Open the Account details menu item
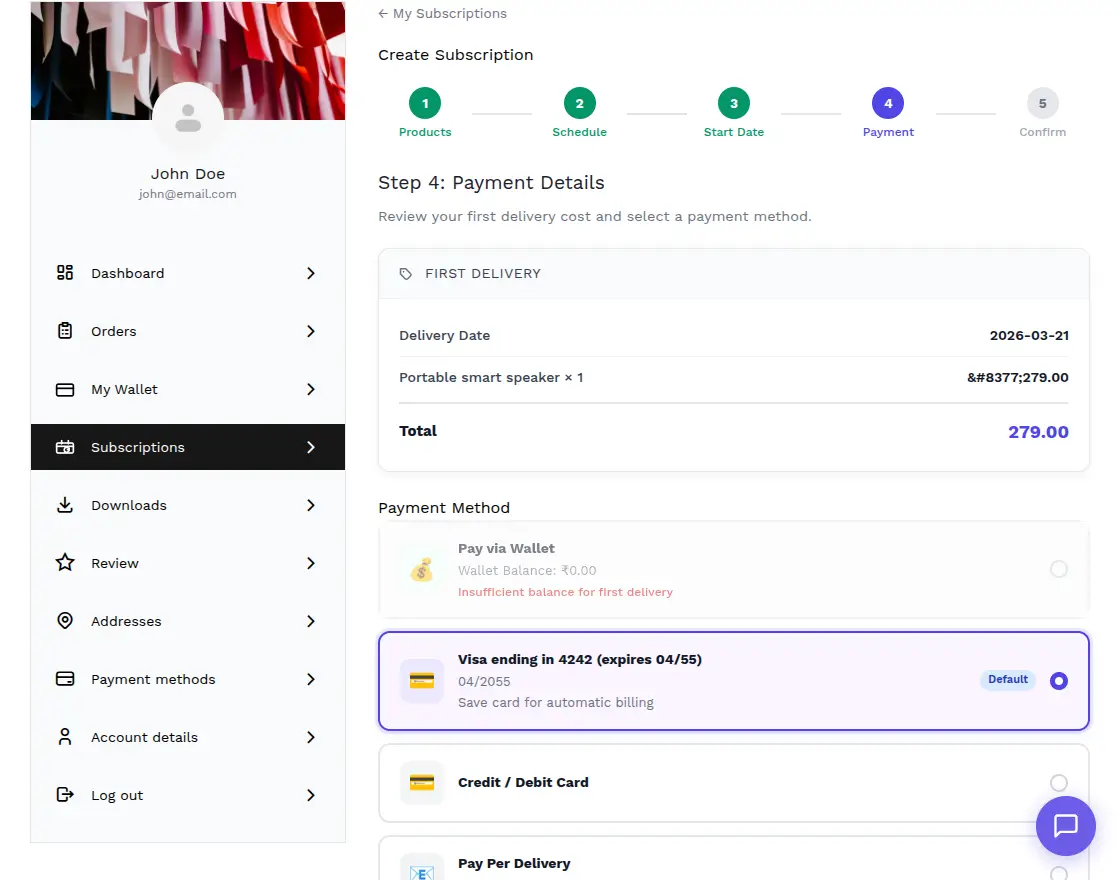 coord(145,737)
